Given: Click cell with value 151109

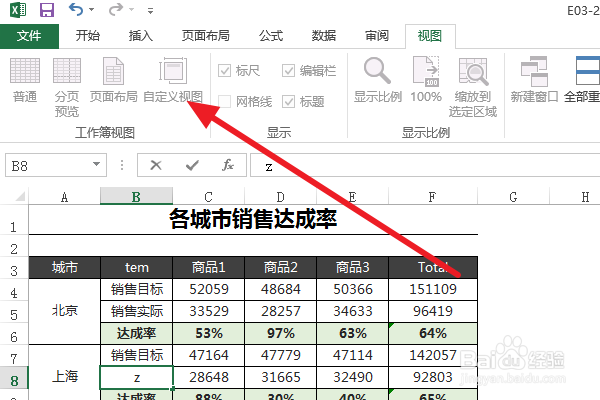Looking at the screenshot, I should coord(433,289).
